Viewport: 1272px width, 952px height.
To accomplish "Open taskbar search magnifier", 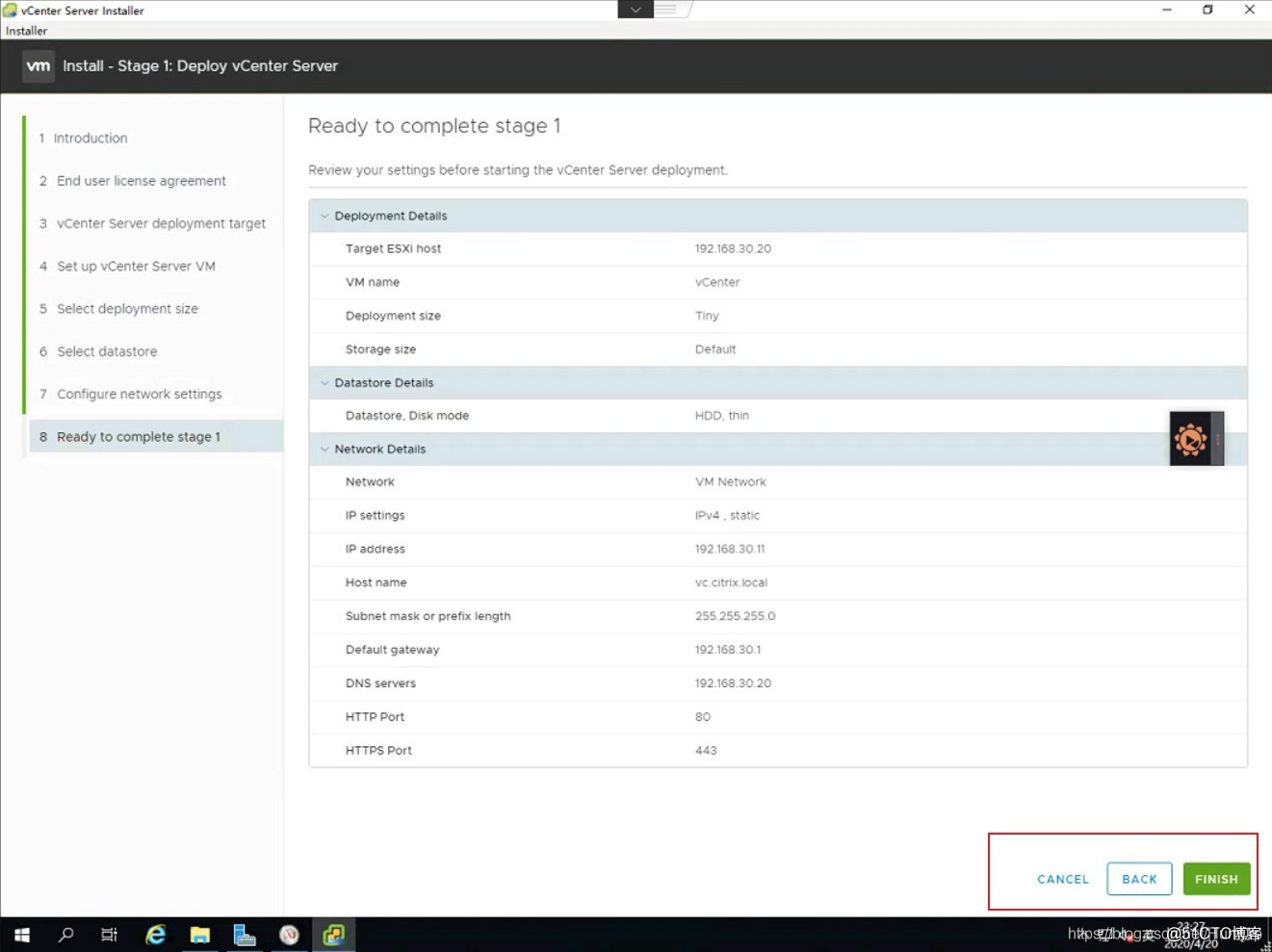I will [65, 935].
